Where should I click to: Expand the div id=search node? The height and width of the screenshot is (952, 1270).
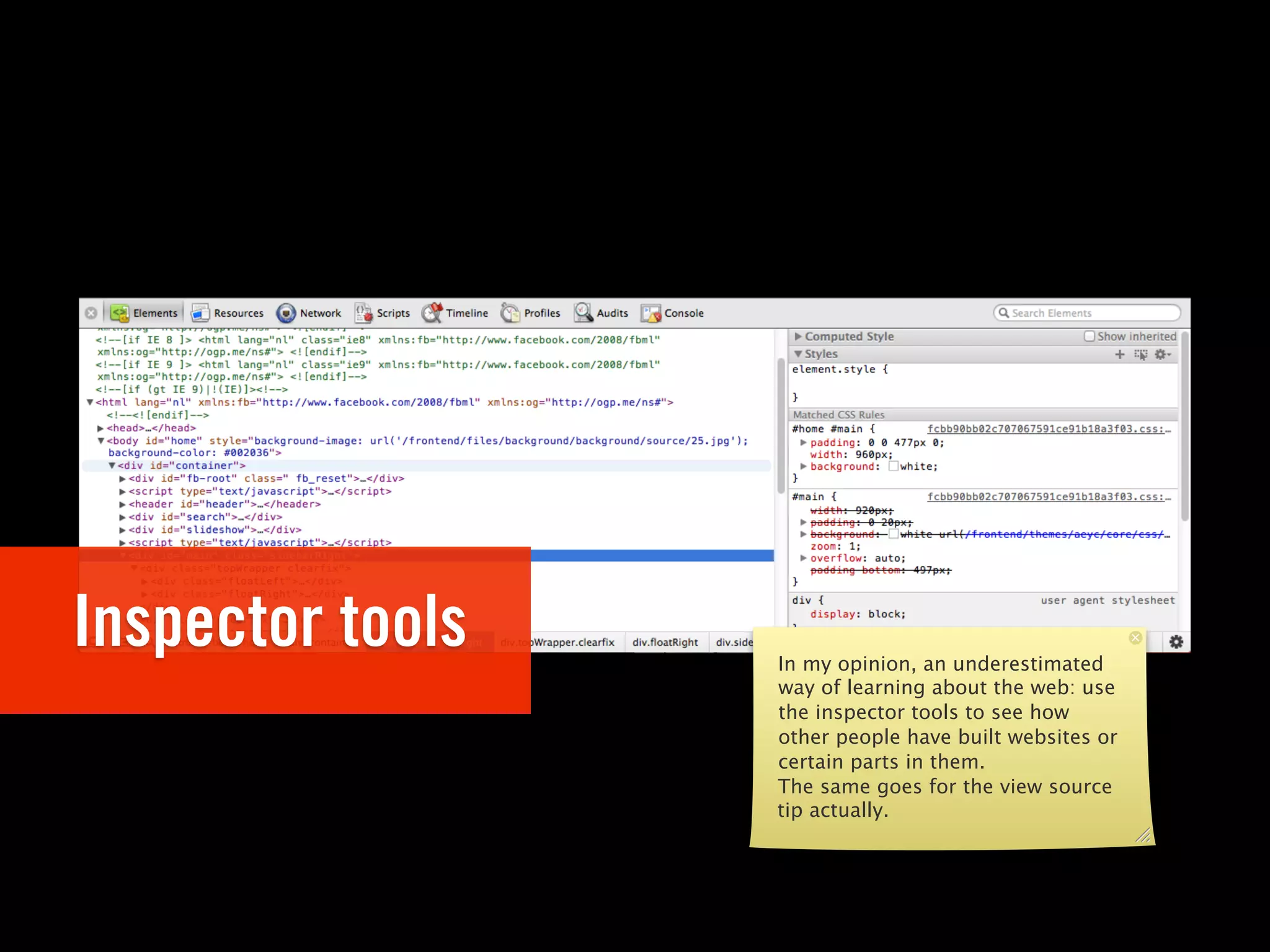click(123, 518)
